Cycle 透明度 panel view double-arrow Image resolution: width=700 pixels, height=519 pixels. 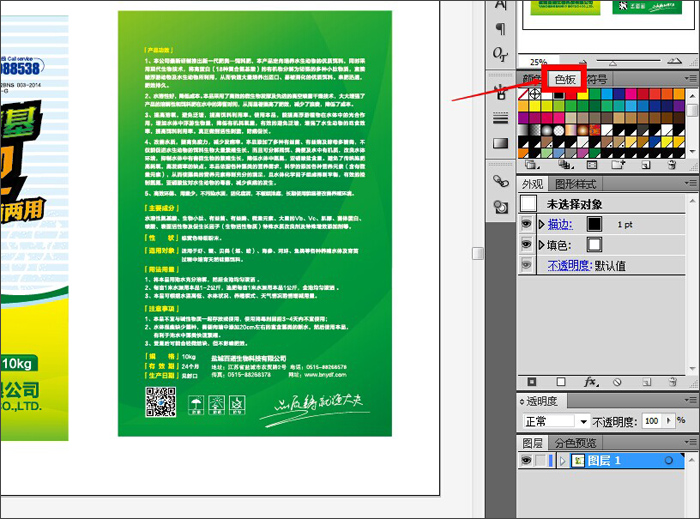tap(522, 402)
